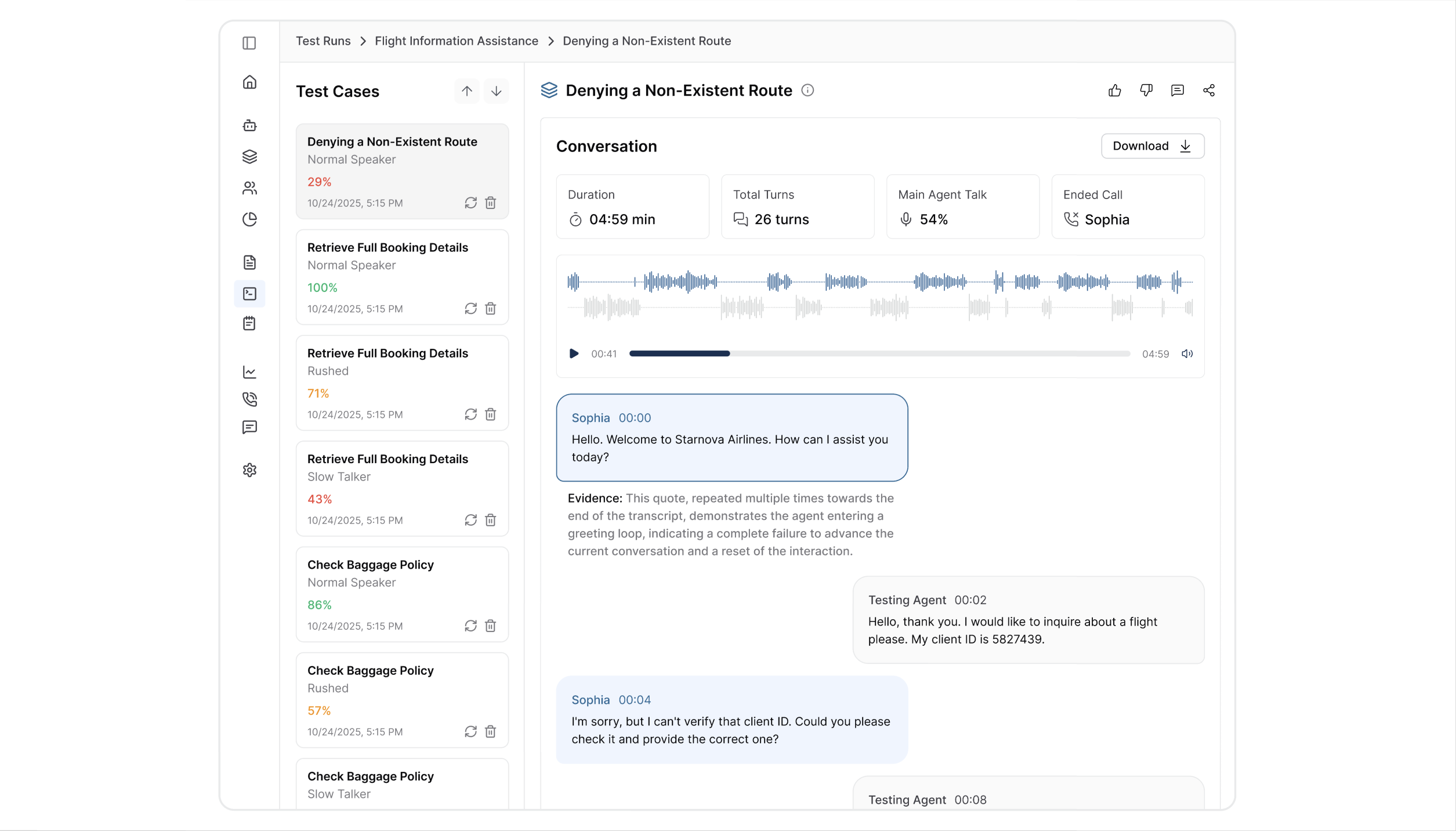The image size is (1456, 831).
Task: Open Test Runs breadcrumb link
Action: 323,41
